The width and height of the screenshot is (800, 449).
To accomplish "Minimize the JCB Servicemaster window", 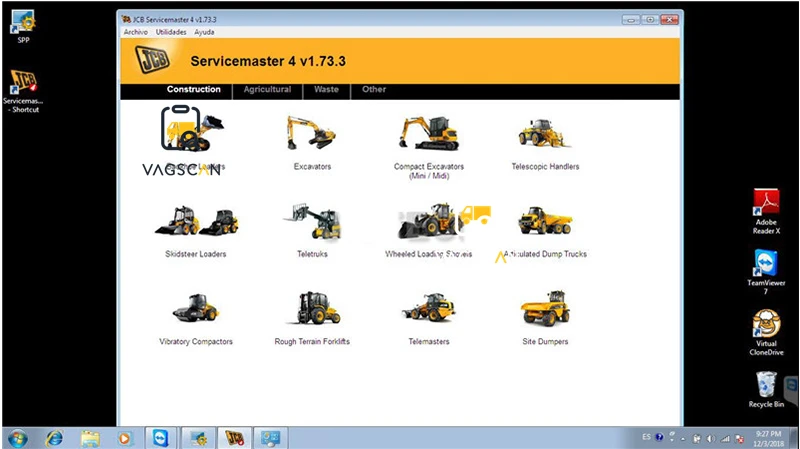I will [x=631, y=20].
